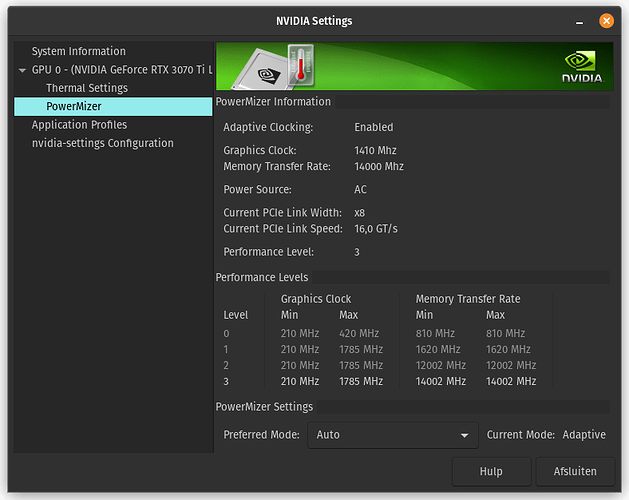Click the PCIe Link Width 'x8' value
629x500 pixels.
click(359, 213)
